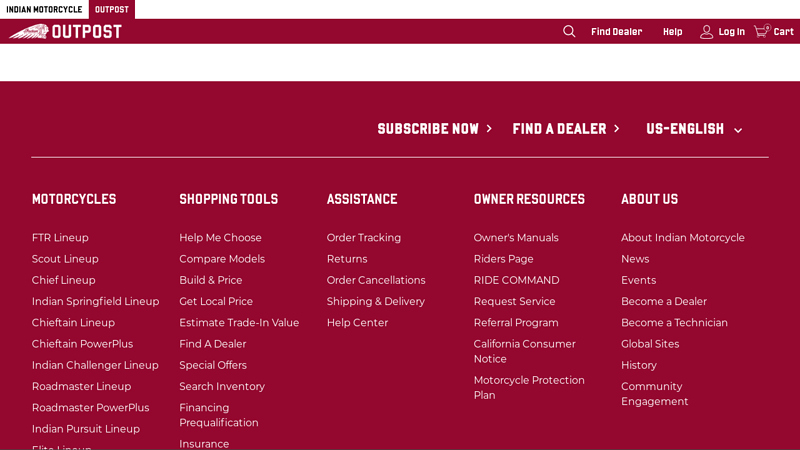Click Search Inventory
The width and height of the screenshot is (800, 450).
pyautogui.click(x=222, y=387)
